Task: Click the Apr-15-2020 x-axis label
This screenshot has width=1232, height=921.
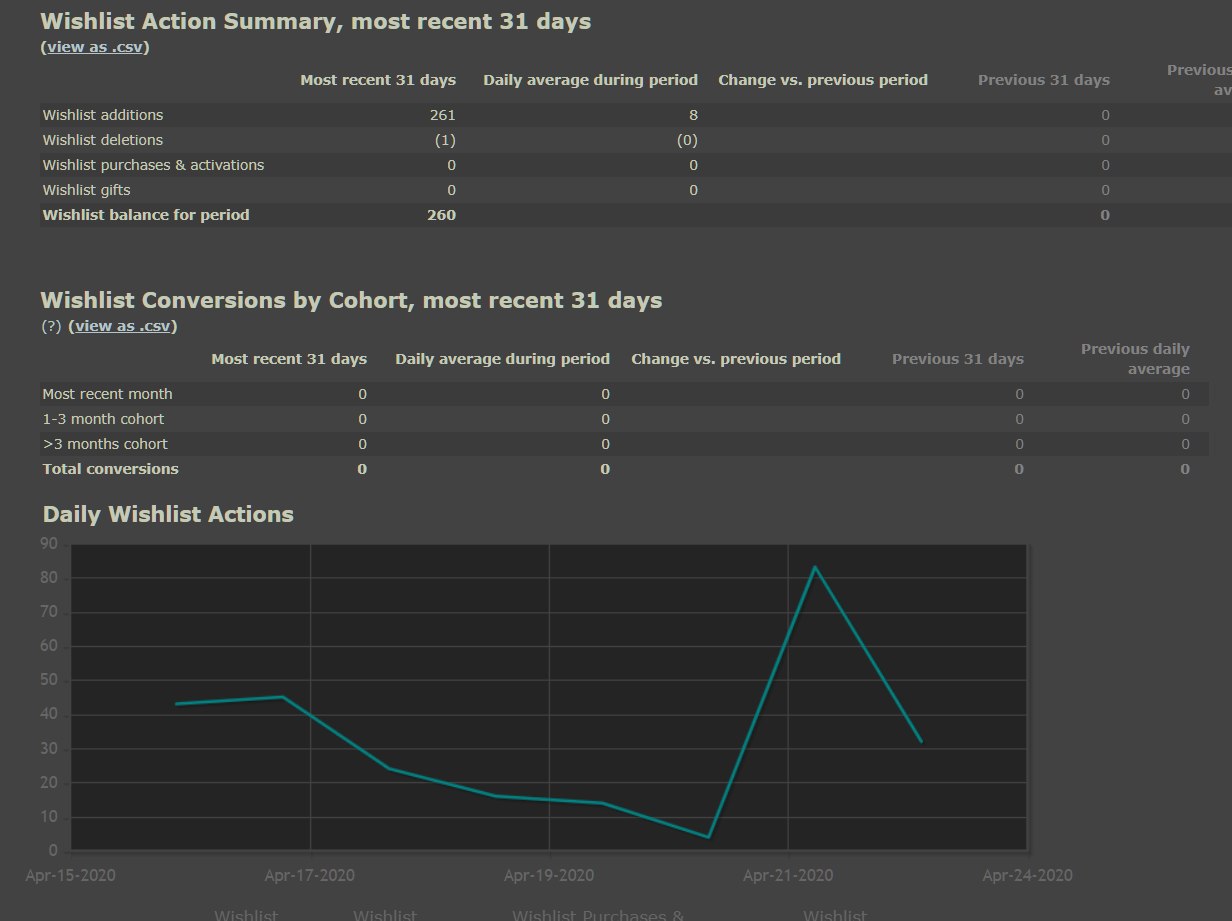Action: tap(70, 876)
